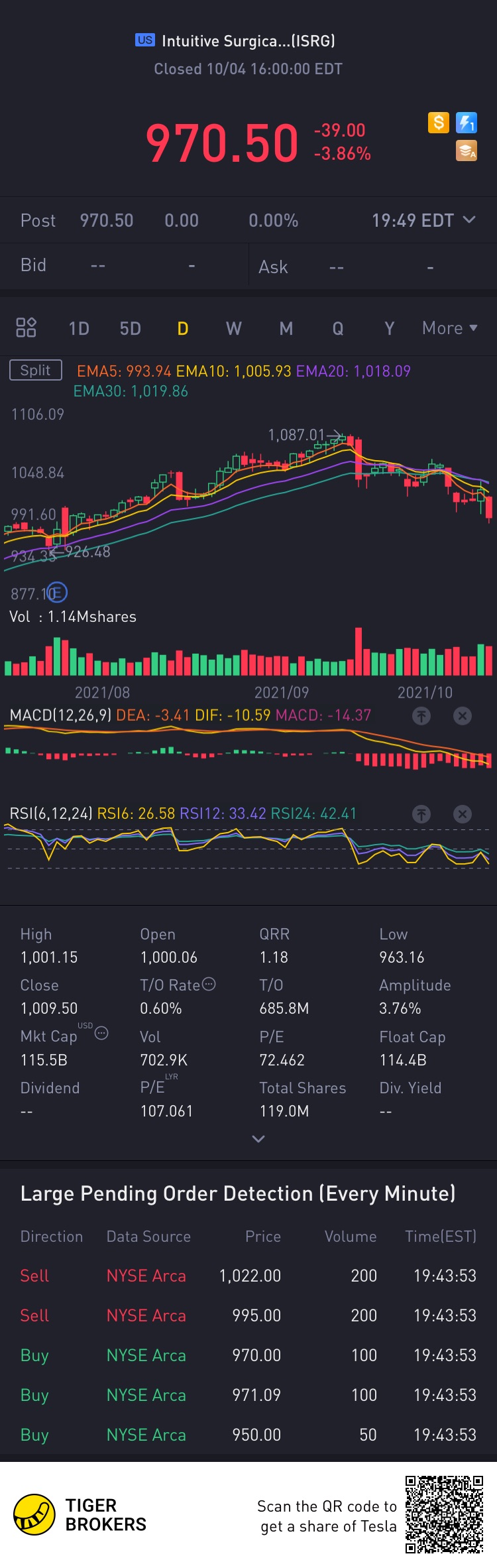The image size is (497, 1568).
Task: Select the D daily chart tab
Action: point(183,329)
